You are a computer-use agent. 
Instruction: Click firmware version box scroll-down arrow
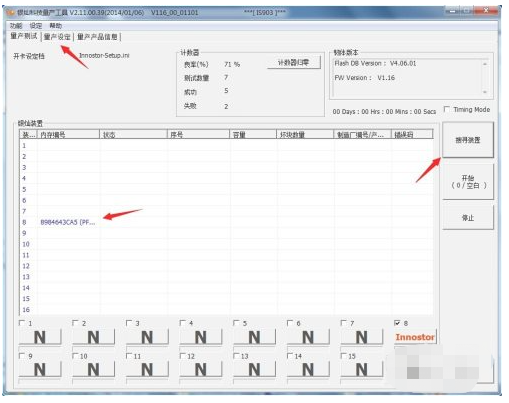(485, 92)
